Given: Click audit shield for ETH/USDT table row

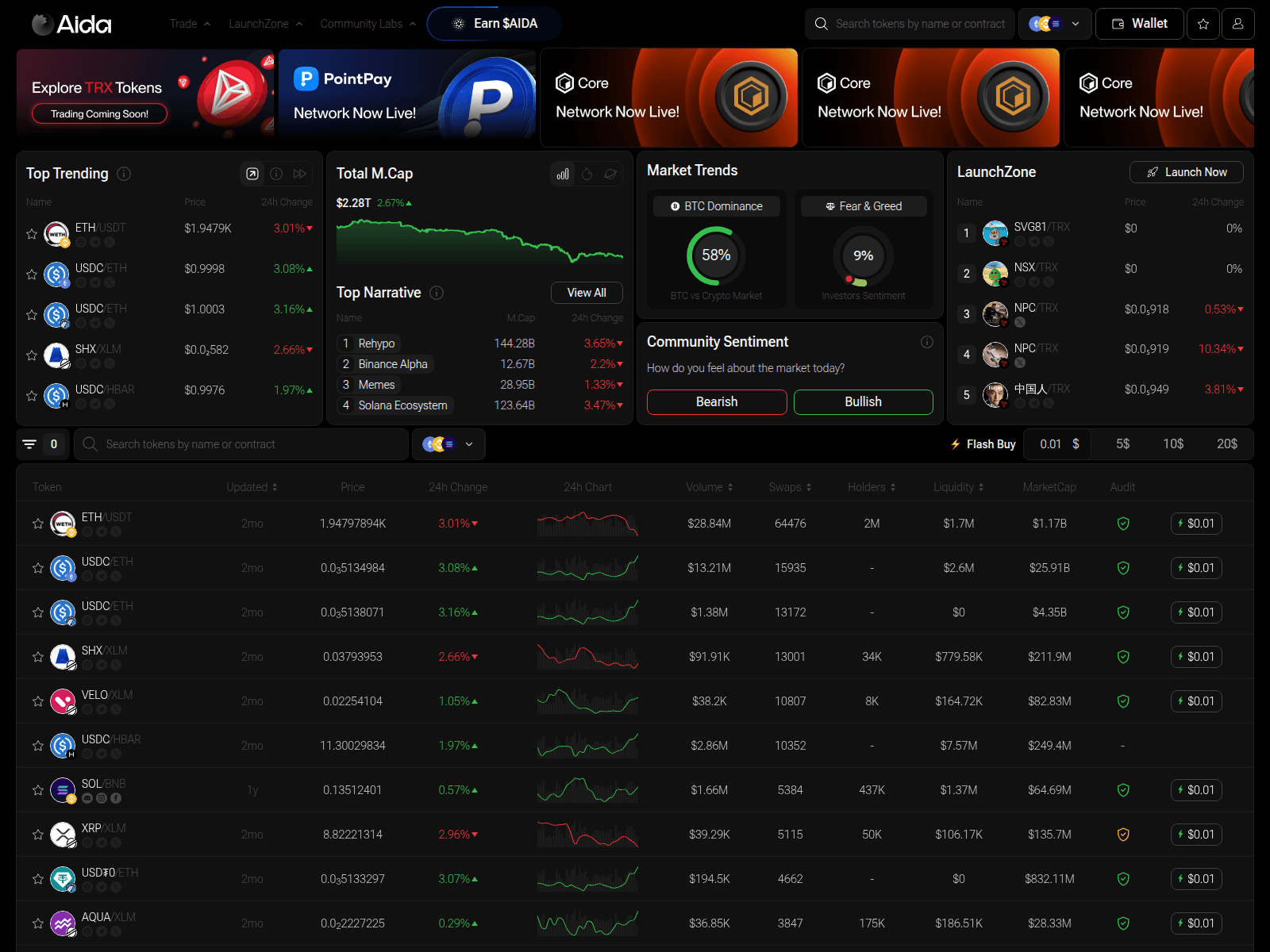Looking at the screenshot, I should click(1123, 524).
